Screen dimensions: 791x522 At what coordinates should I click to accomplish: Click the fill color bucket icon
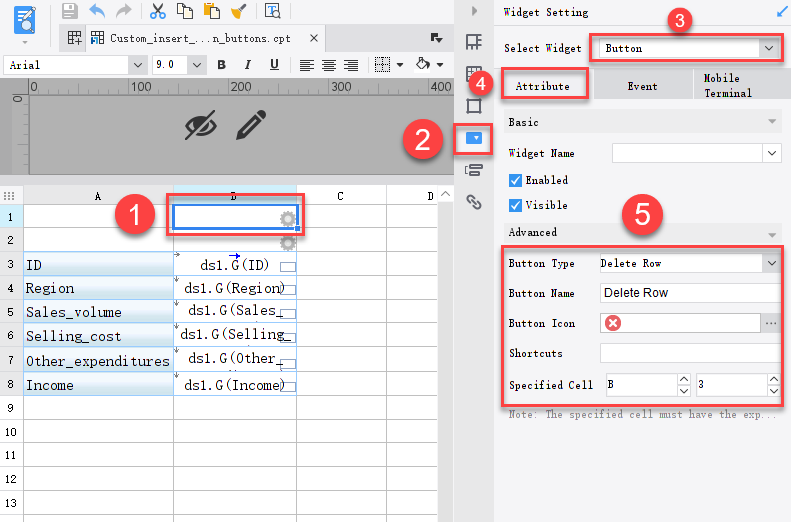coord(423,64)
